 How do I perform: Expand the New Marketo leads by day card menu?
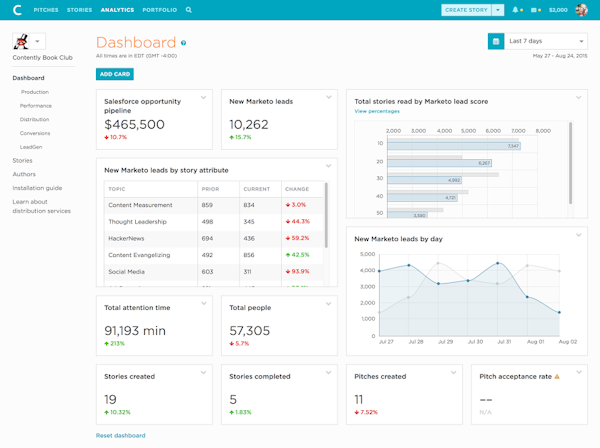coord(578,235)
